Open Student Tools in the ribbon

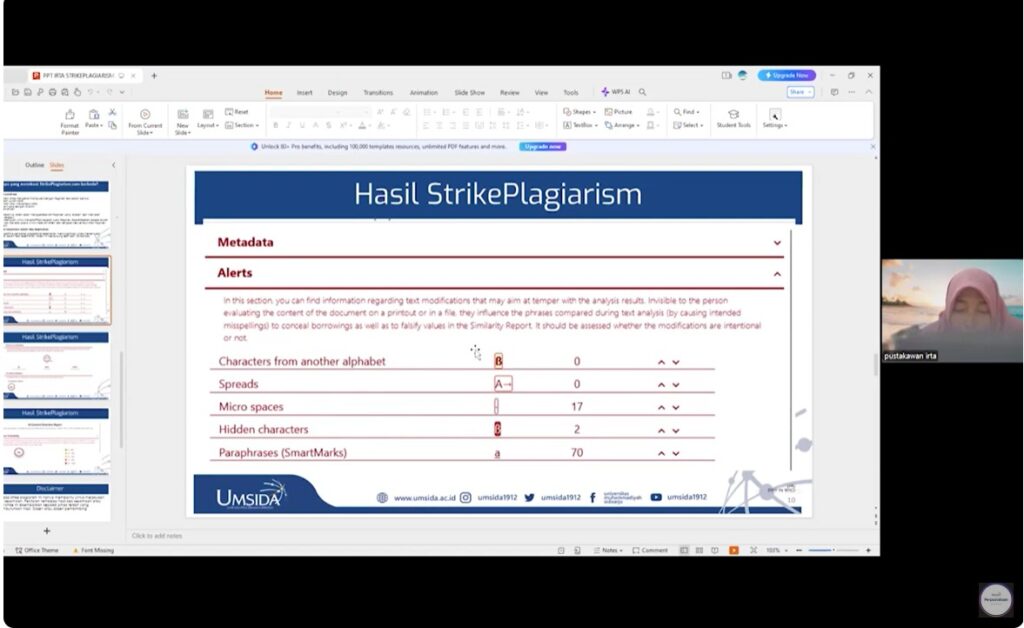733,118
